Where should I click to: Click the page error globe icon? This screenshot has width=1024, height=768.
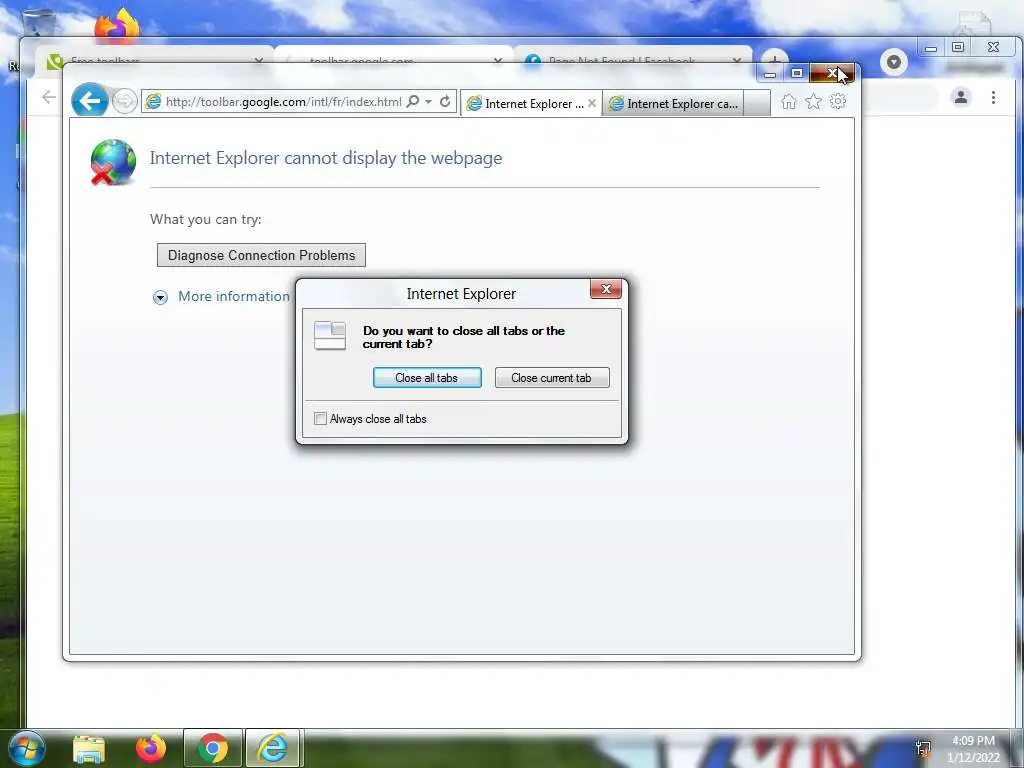tap(113, 162)
